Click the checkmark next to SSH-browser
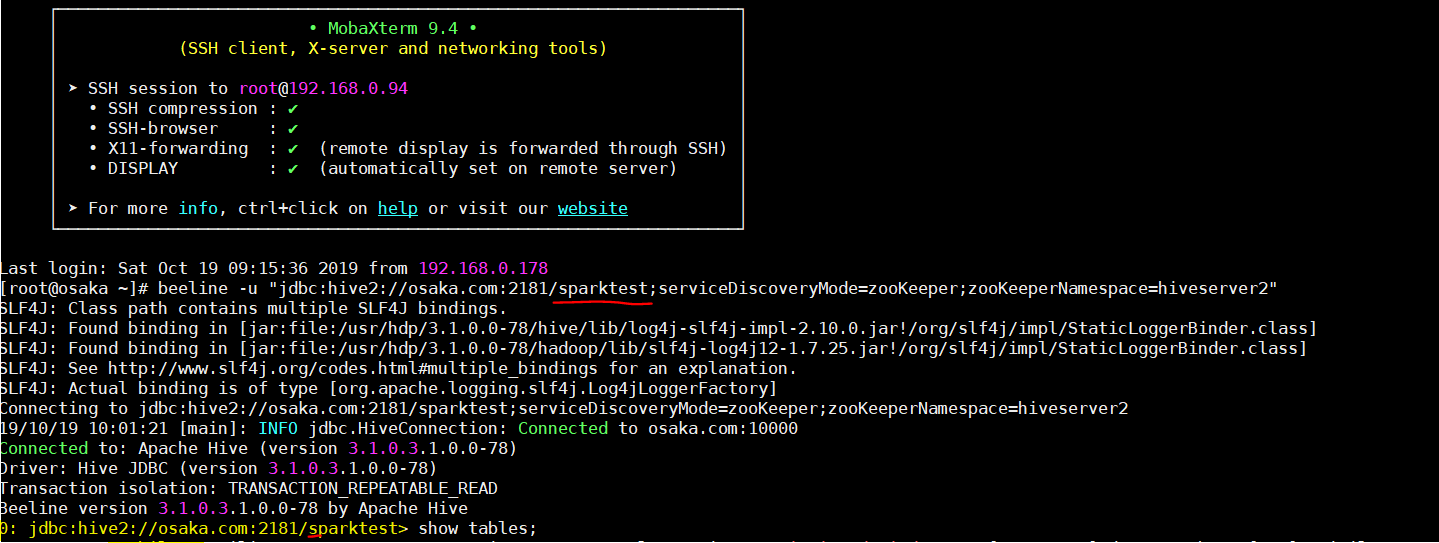 pos(292,129)
